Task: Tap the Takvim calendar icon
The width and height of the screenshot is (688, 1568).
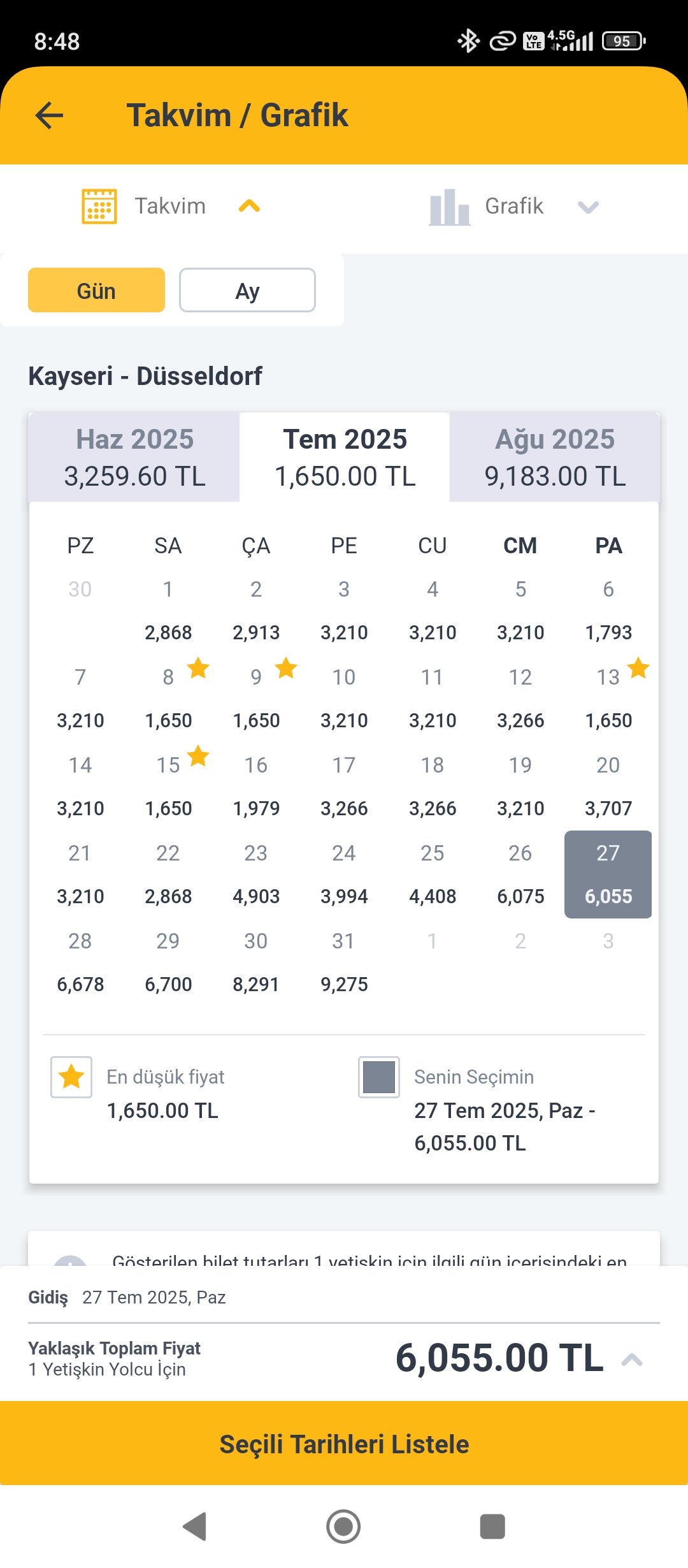Action: pyautogui.click(x=99, y=207)
